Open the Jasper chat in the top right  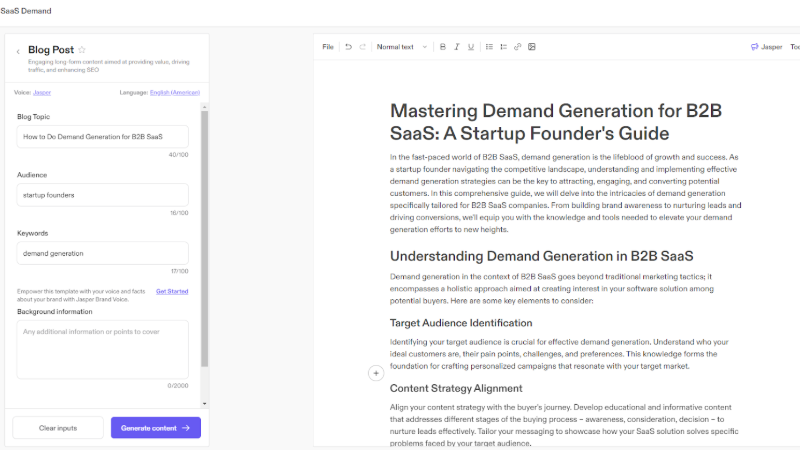767,47
